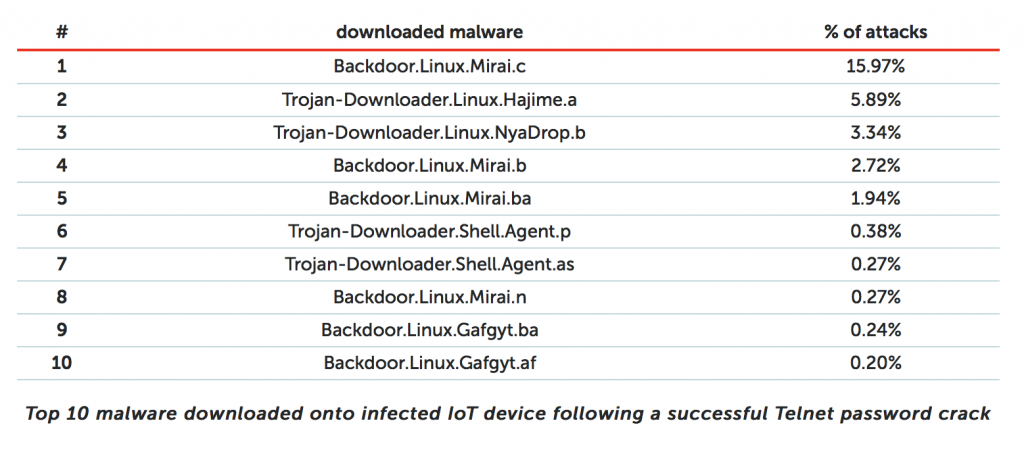Click the Trojan-Downloader.Shell.Agent.as cell
Screen dimensions: 1024x450
tap(429, 264)
